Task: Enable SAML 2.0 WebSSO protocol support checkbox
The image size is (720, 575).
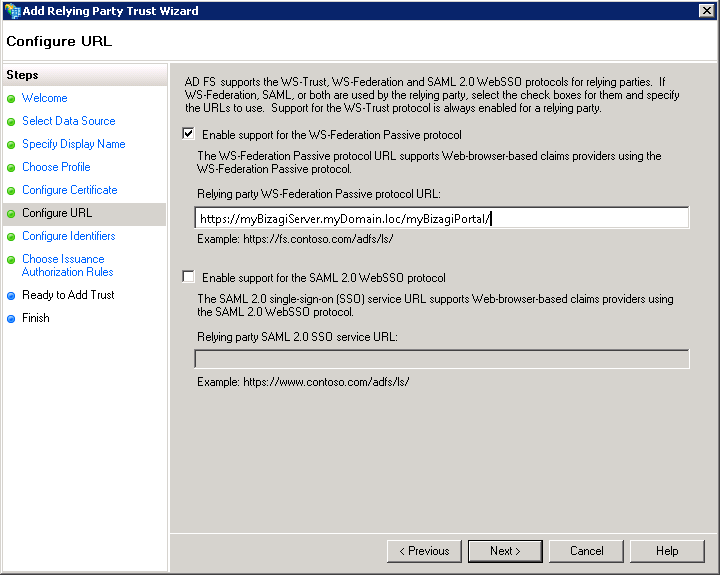Action: 188,277
